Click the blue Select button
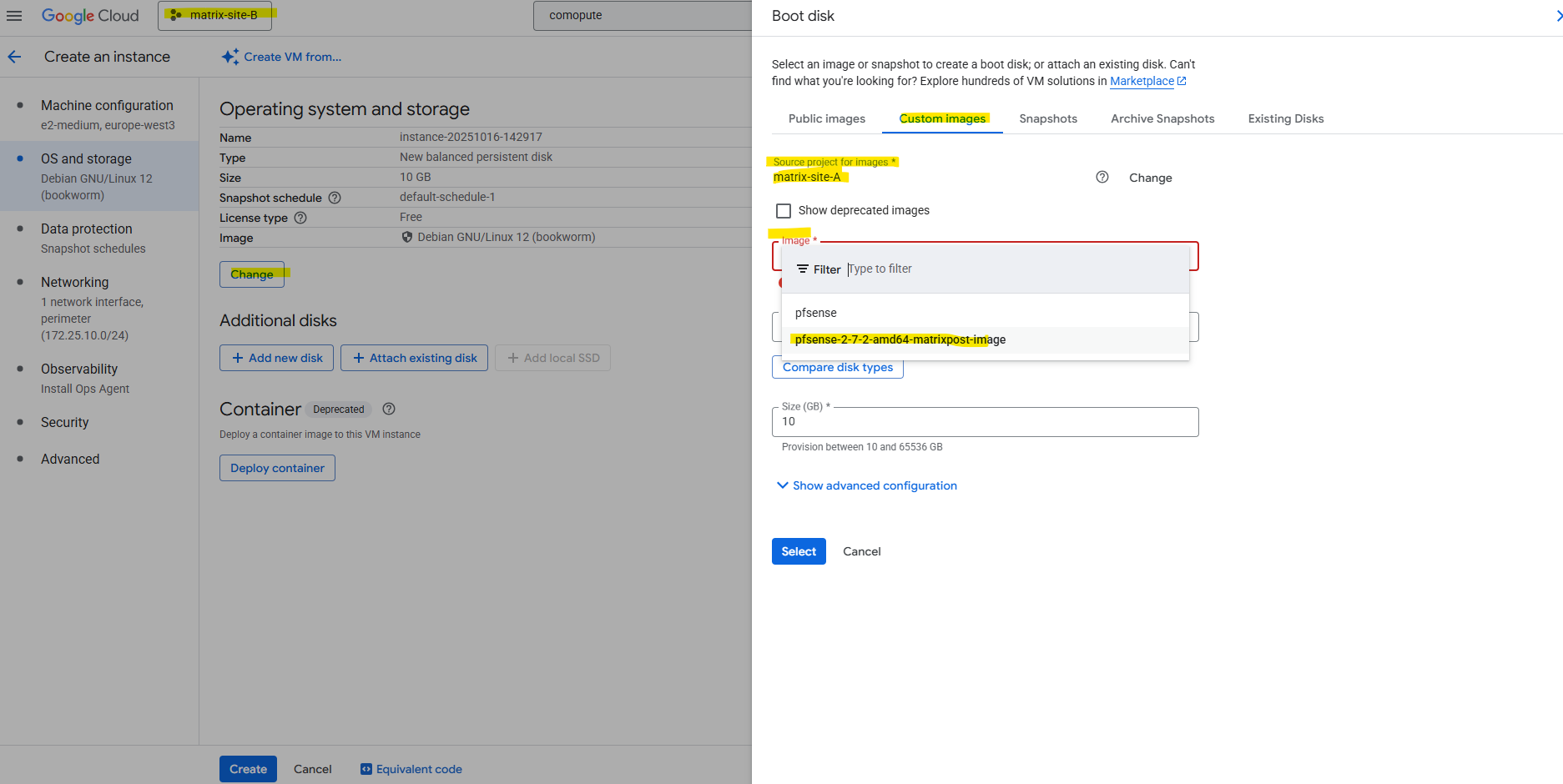The image size is (1563, 784). [x=798, y=551]
